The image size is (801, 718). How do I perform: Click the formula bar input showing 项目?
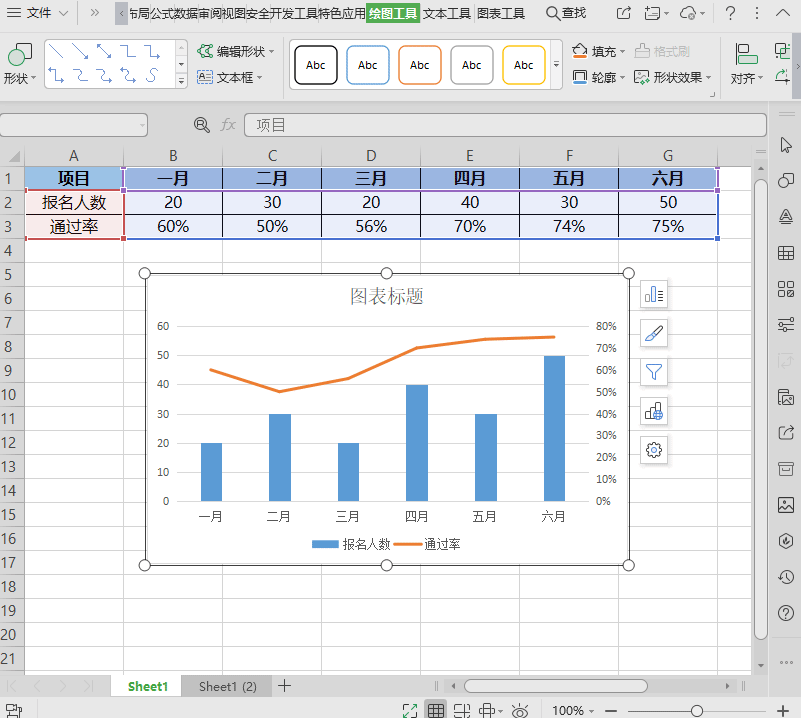pos(505,125)
